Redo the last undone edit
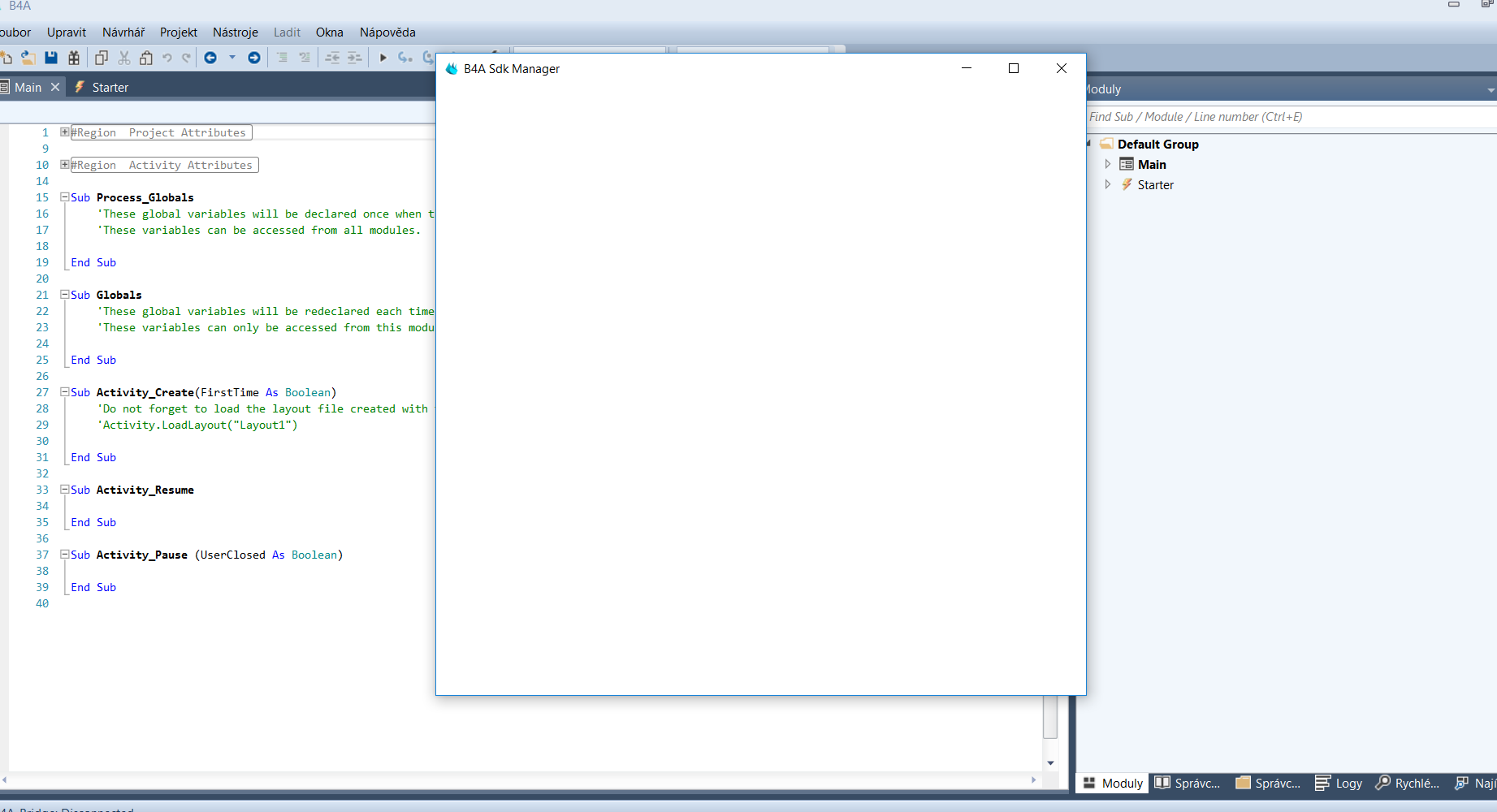Viewport: 1497px width, 812px height. 186,58
